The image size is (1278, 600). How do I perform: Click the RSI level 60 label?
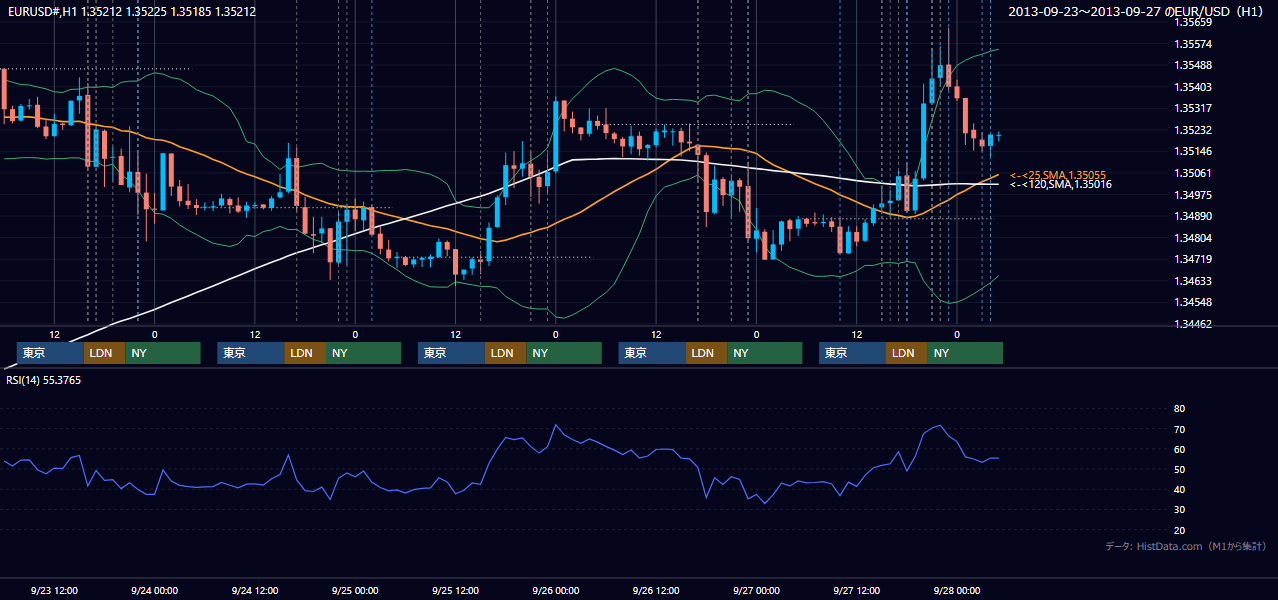pyautogui.click(x=1179, y=449)
